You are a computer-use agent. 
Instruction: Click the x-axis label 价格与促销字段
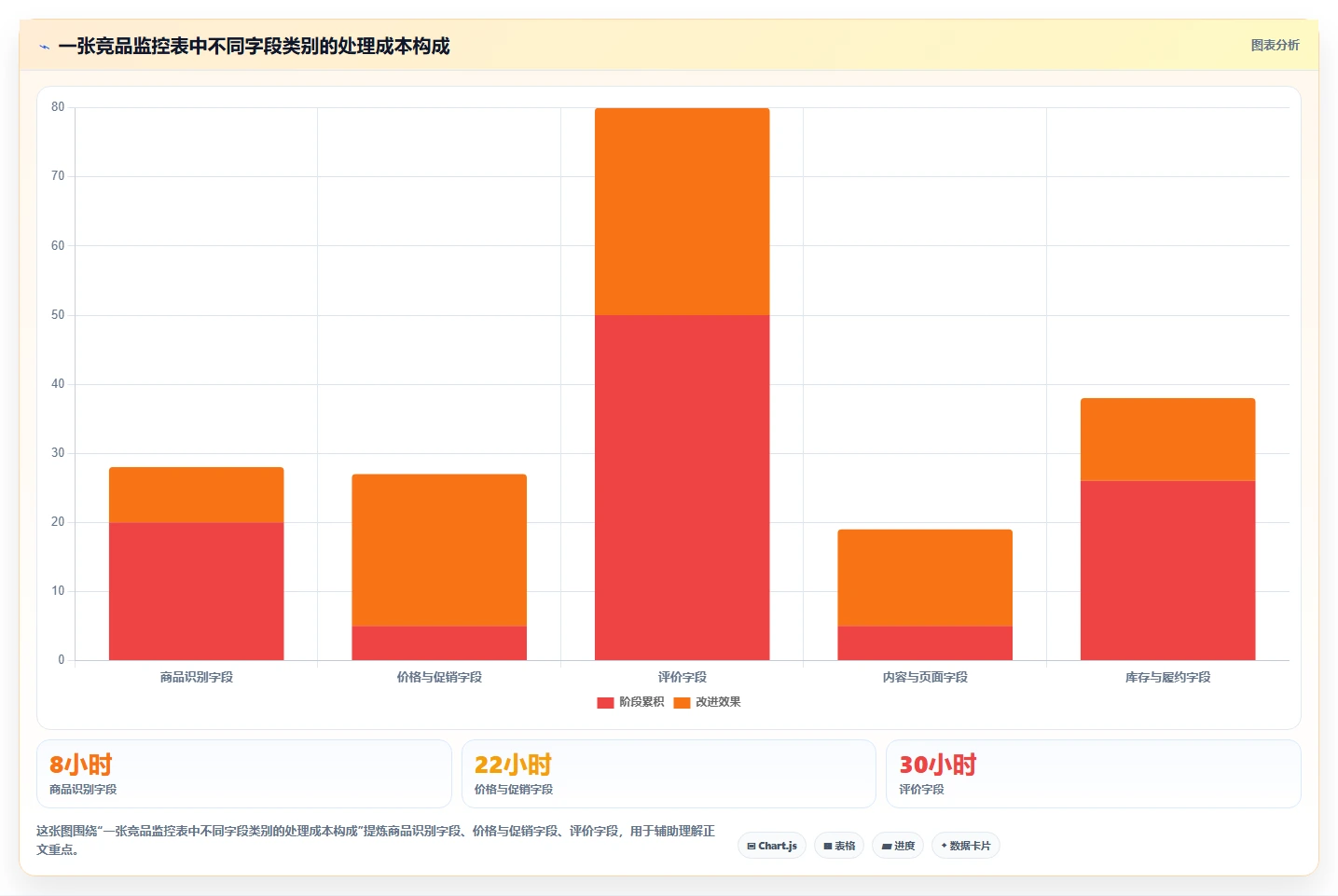[x=439, y=677]
